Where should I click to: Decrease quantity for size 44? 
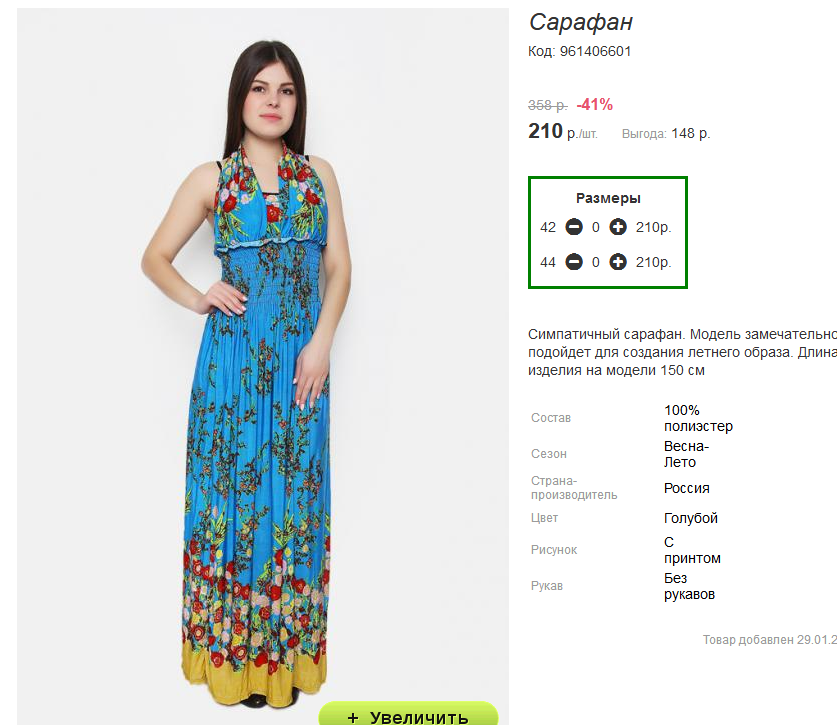coord(574,262)
